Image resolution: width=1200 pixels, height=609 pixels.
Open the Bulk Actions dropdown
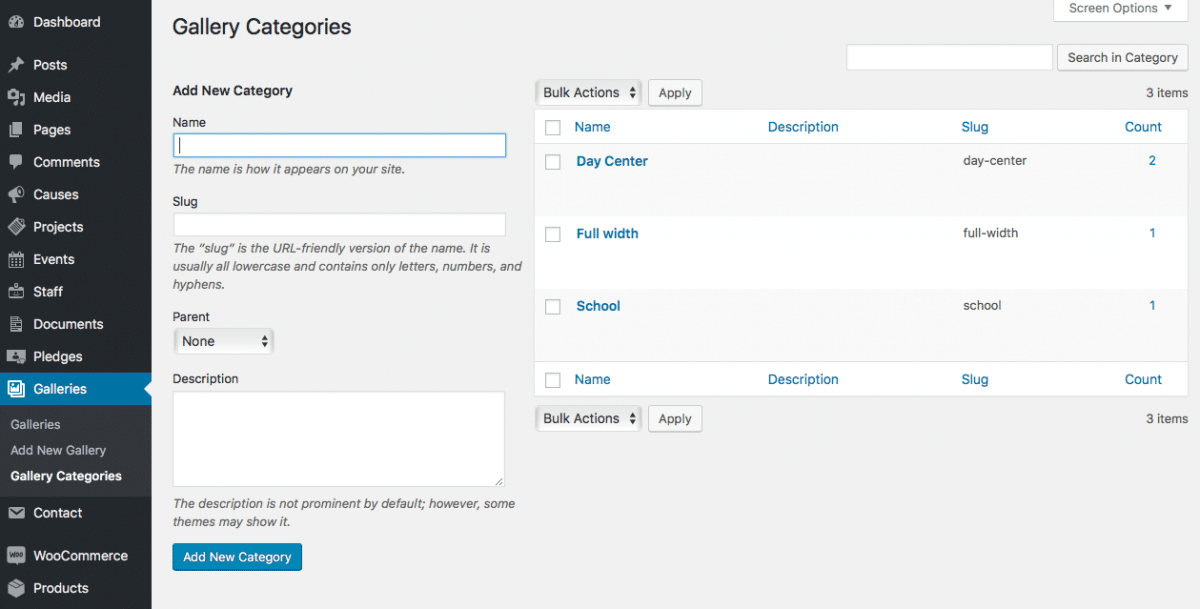[x=588, y=92]
